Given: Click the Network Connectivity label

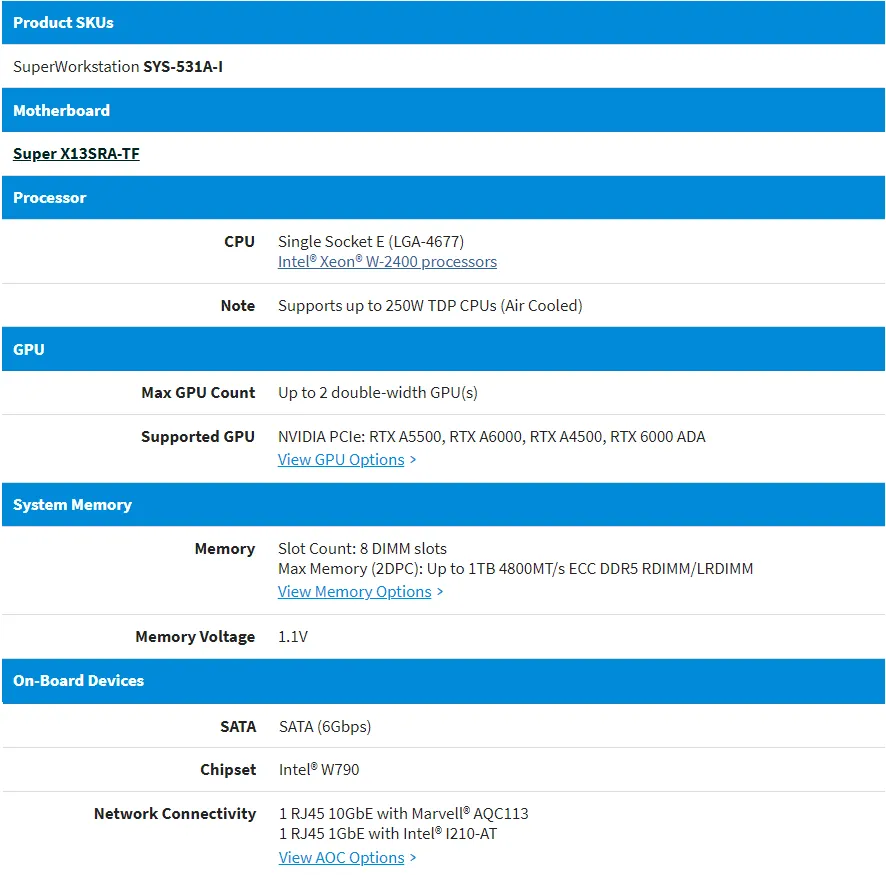Looking at the screenshot, I should [x=175, y=813].
